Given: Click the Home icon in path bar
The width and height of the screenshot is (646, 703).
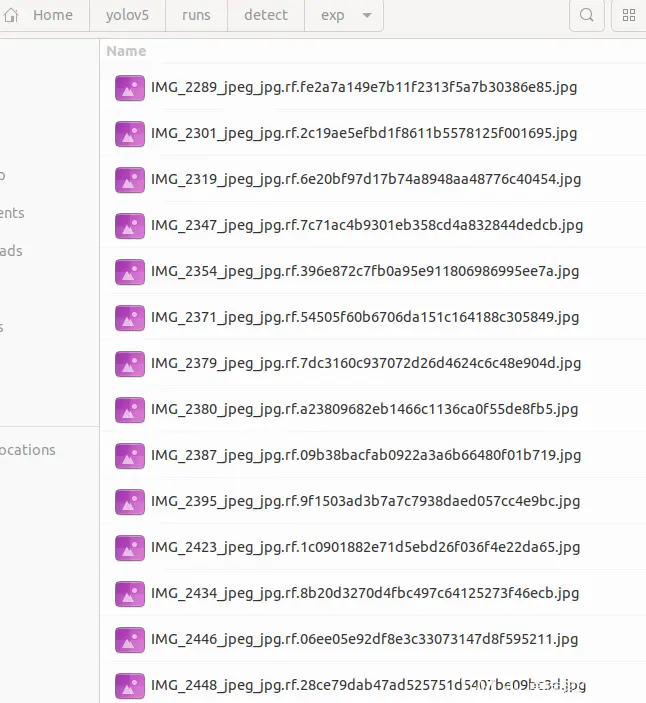Looking at the screenshot, I should point(11,15).
